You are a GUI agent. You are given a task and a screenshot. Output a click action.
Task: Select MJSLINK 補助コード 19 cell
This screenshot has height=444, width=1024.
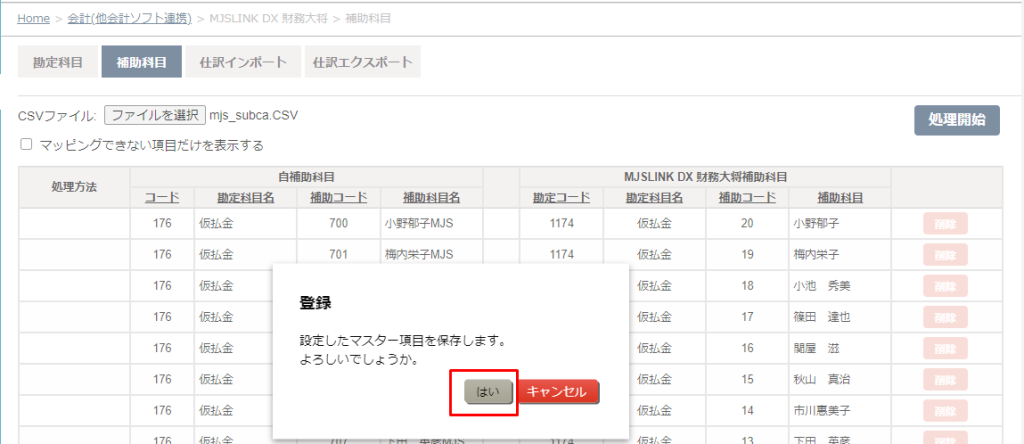tap(747, 255)
